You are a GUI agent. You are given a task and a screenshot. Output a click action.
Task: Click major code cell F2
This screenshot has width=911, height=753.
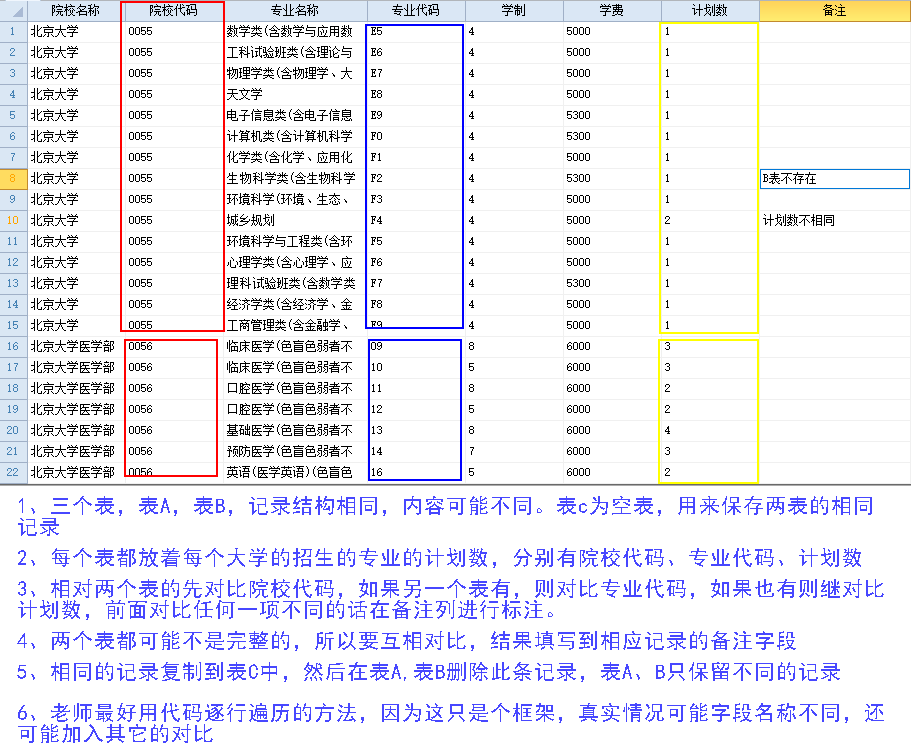pyautogui.click(x=416, y=178)
